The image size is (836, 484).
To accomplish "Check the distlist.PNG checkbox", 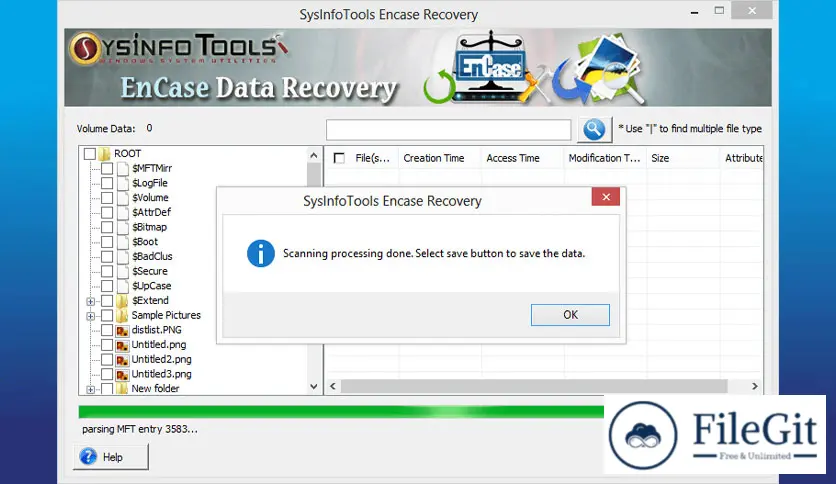I will [x=107, y=330].
